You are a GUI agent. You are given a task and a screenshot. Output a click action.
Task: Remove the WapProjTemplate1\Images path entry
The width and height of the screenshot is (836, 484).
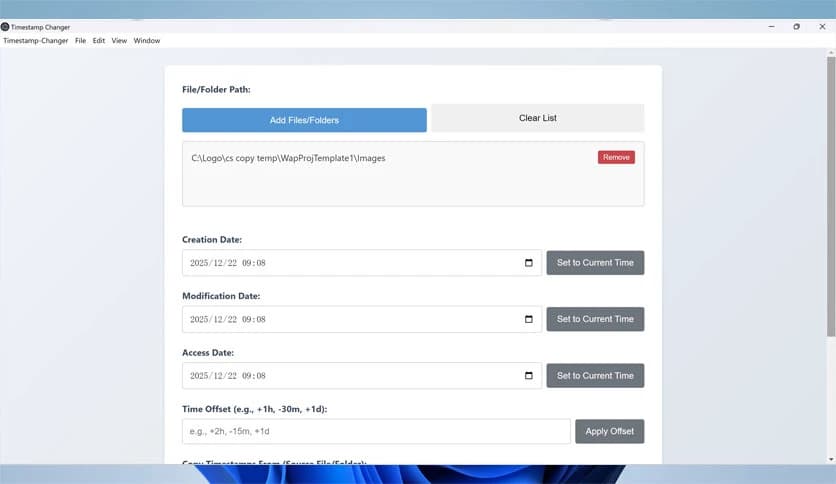616,157
